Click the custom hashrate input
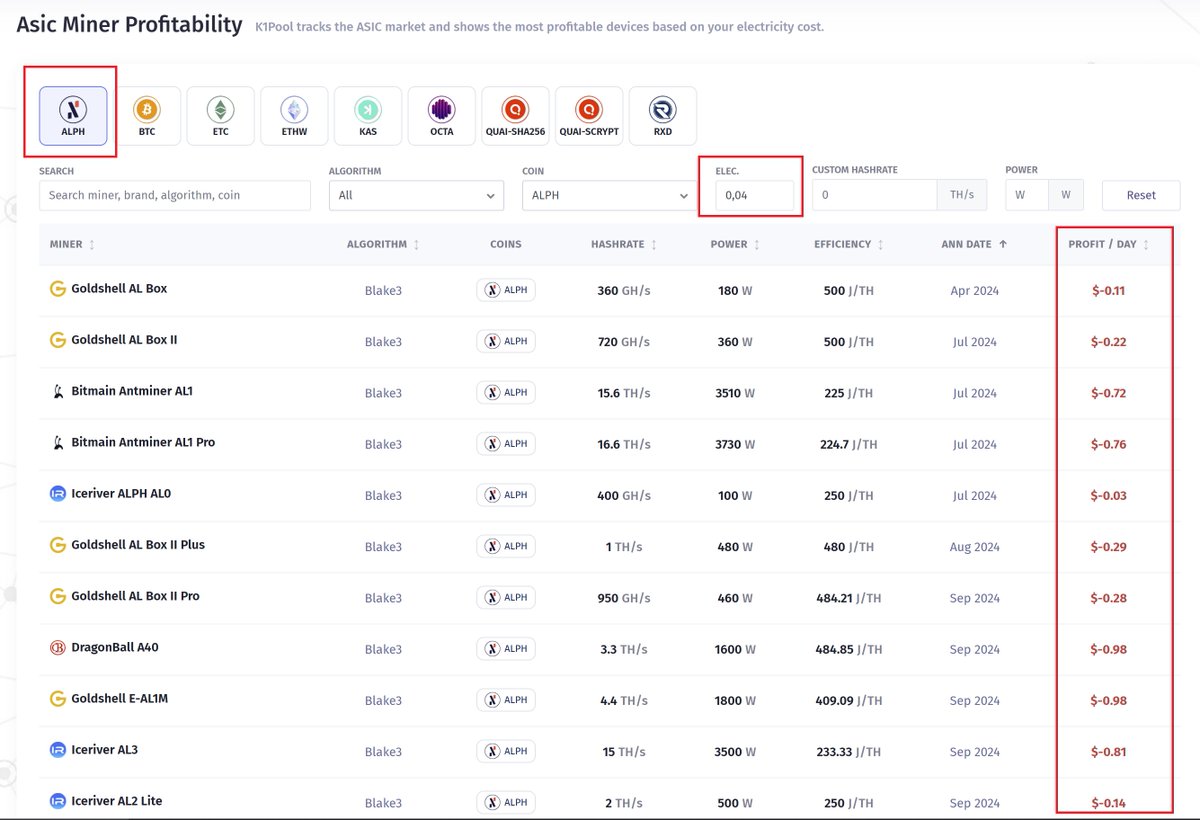1200x820 pixels. tap(874, 195)
